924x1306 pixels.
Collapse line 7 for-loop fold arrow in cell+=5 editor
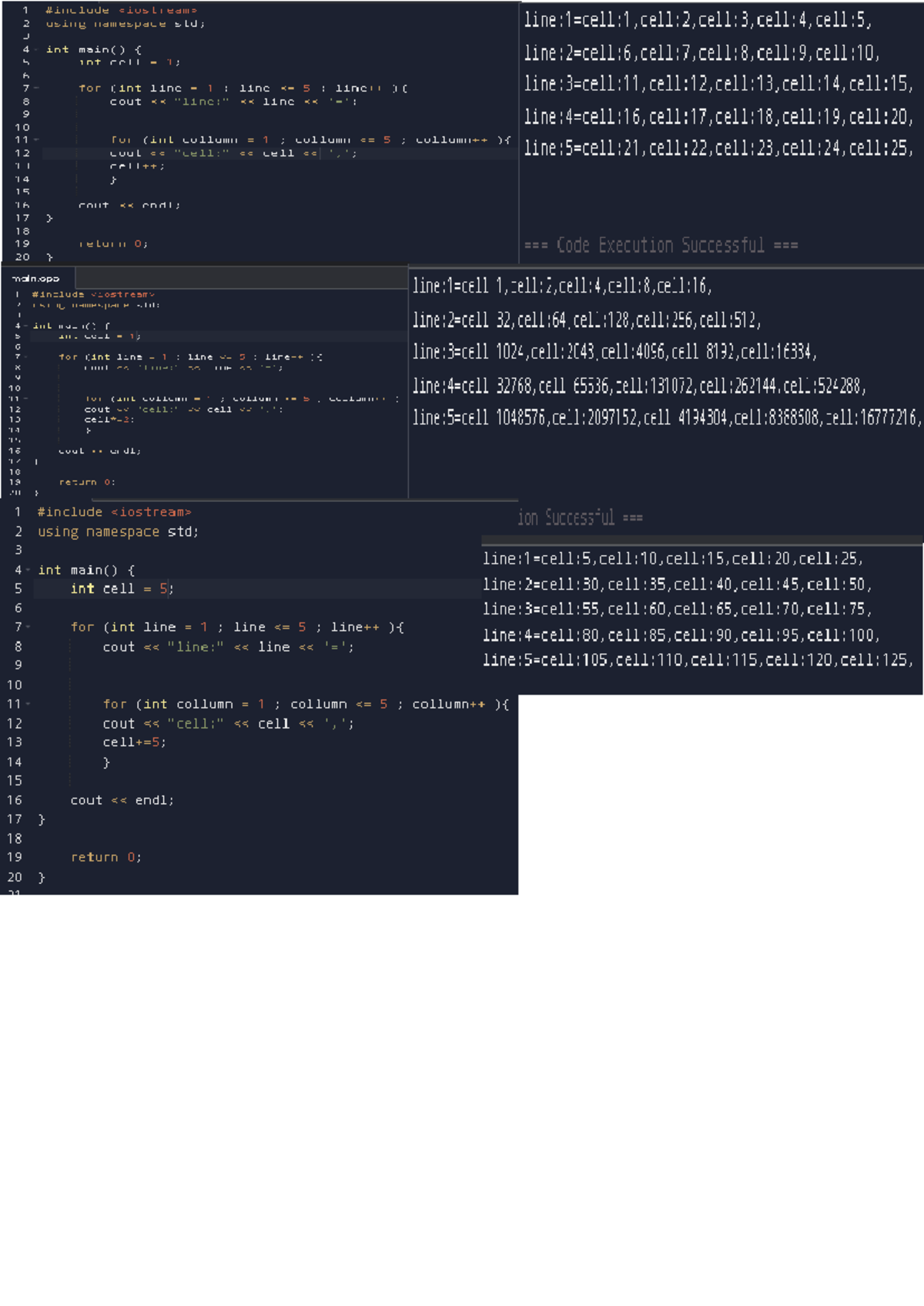click(x=28, y=627)
